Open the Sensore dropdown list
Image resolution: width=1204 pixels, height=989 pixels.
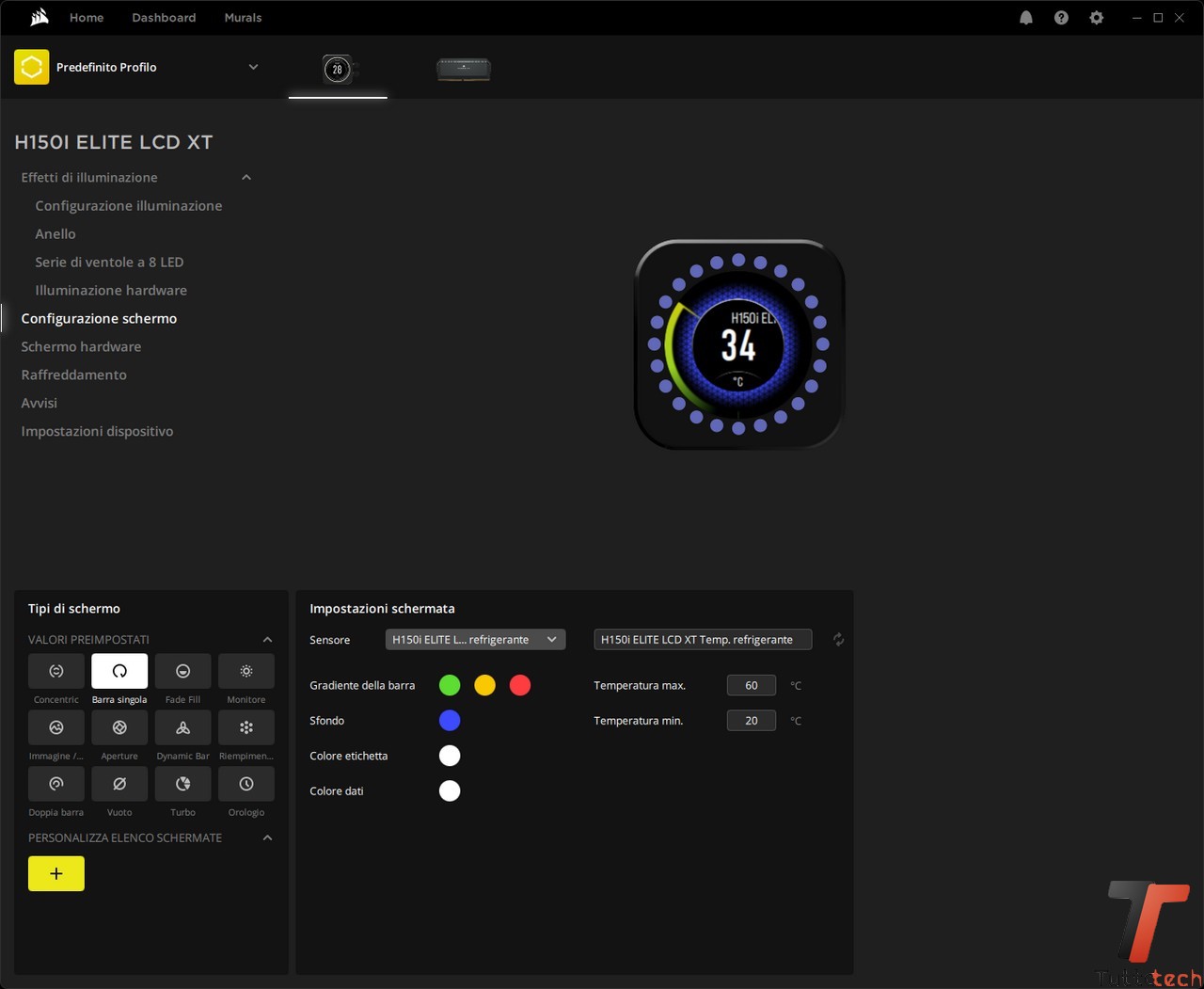point(475,640)
